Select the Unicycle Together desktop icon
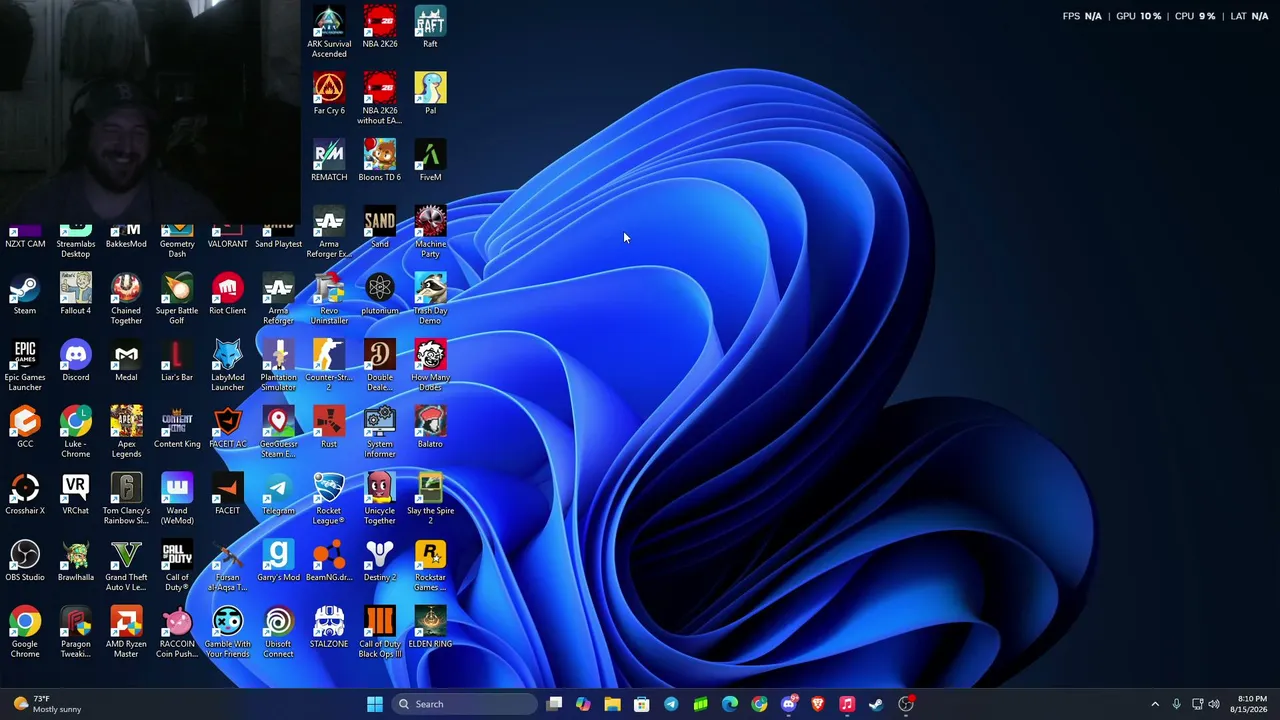This screenshot has width=1280, height=720. tap(380, 499)
